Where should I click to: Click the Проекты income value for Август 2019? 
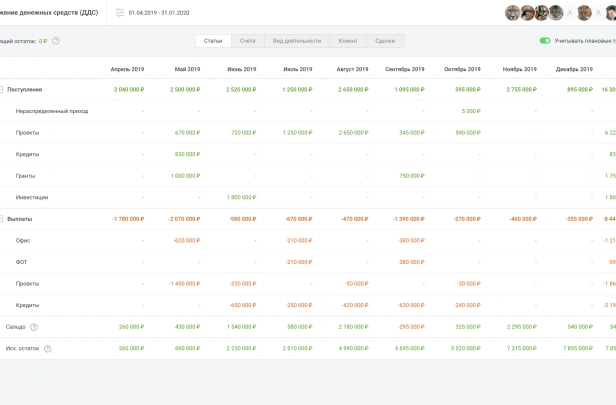(354, 133)
